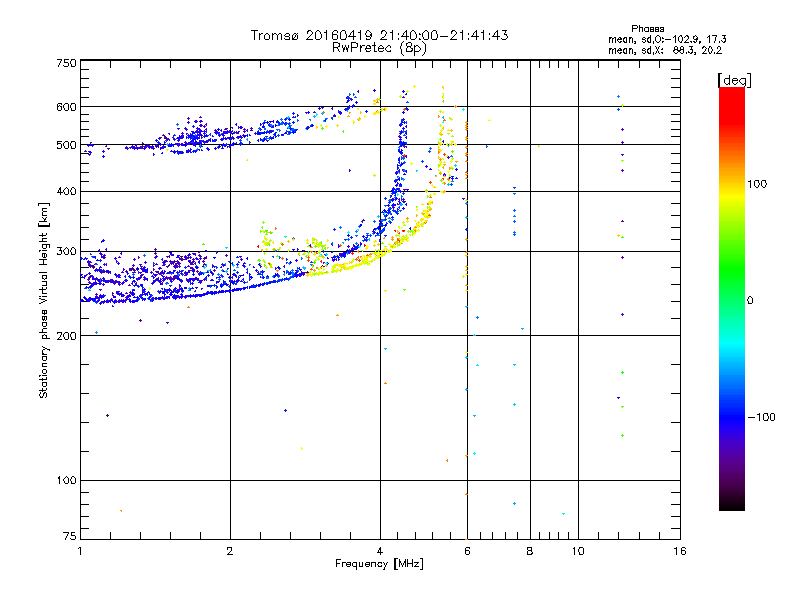Viewport: 800px width, 600px height.
Task: Click the x-axis tick label "8"
Action: coord(530,551)
